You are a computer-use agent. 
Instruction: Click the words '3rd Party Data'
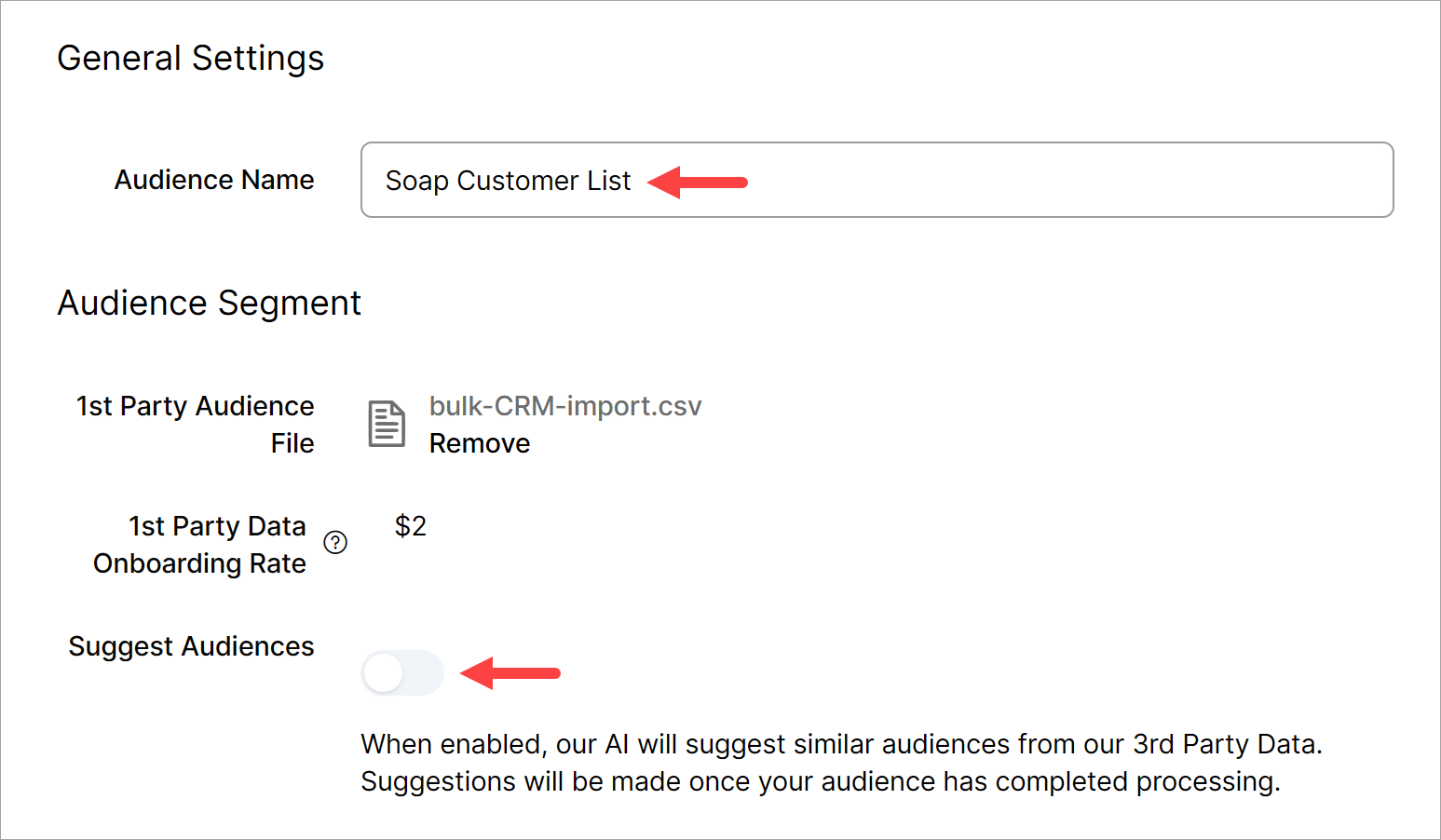click(x=1226, y=744)
